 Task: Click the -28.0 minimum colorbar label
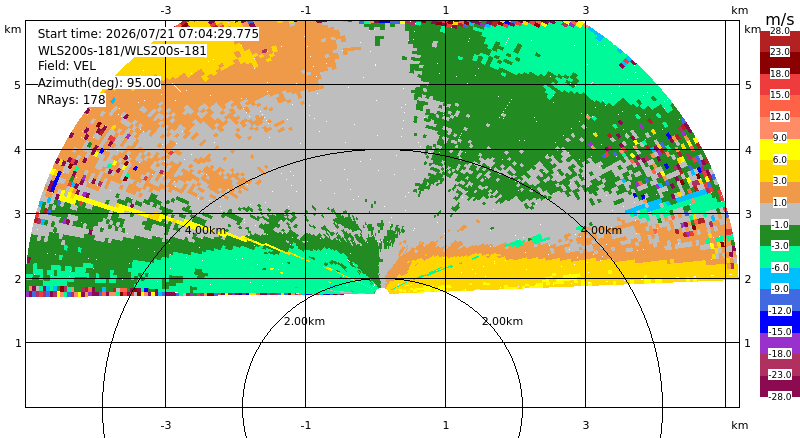pos(779,397)
